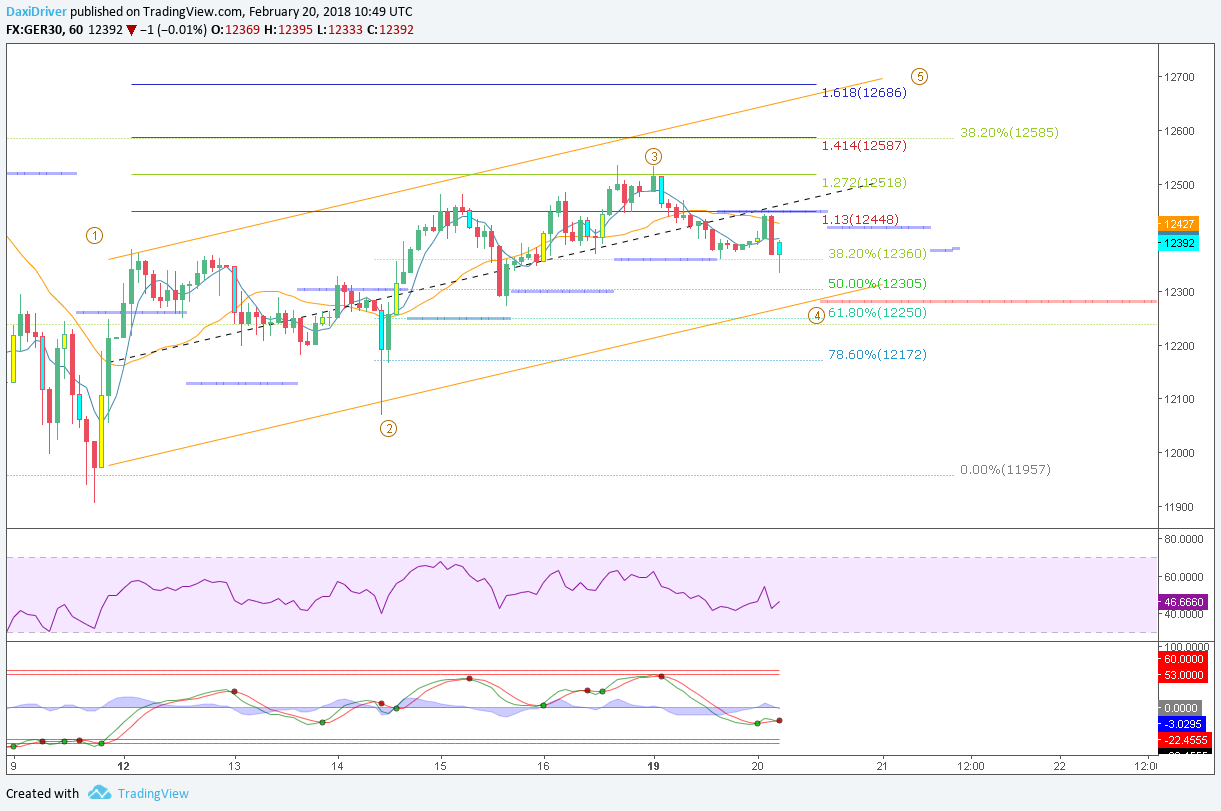
Task: Click the 11900 price axis label
Action: pyautogui.click(x=1178, y=507)
